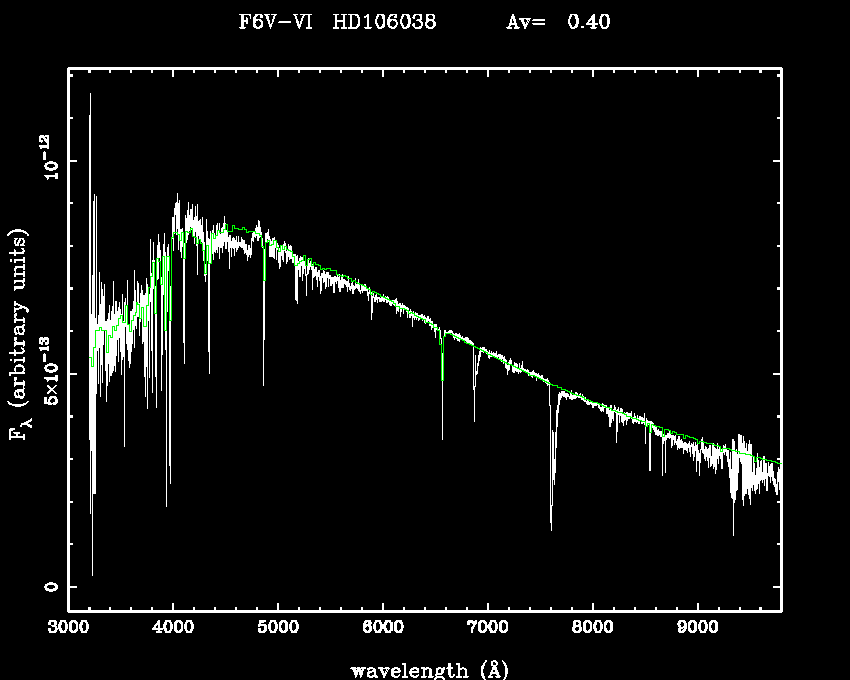850x680 pixels.
Task: Click the star name HD106038 in title
Action: (x=384, y=22)
